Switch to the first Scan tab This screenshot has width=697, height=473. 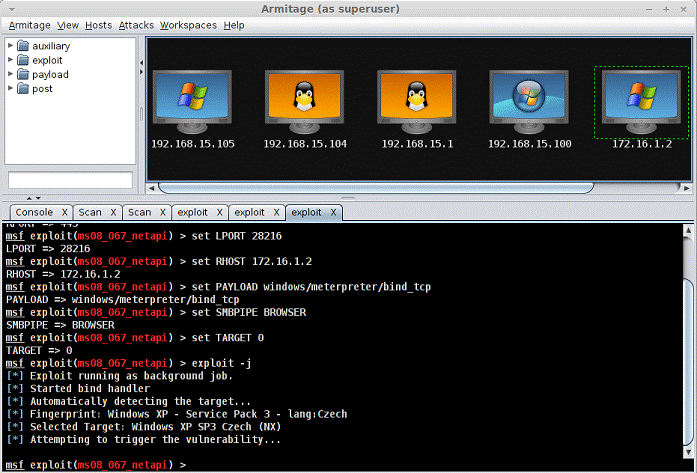(x=90, y=212)
